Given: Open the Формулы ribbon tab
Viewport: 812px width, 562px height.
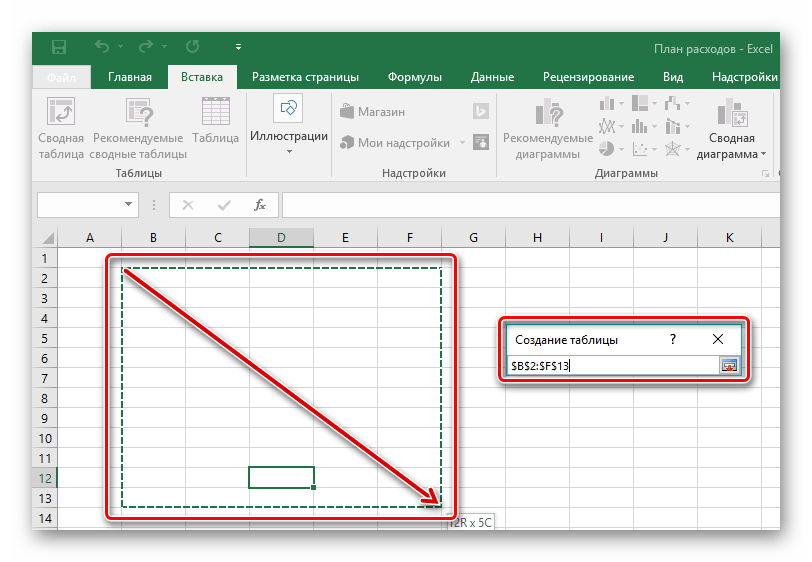Looking at the screenshot, I should point(414,77).
